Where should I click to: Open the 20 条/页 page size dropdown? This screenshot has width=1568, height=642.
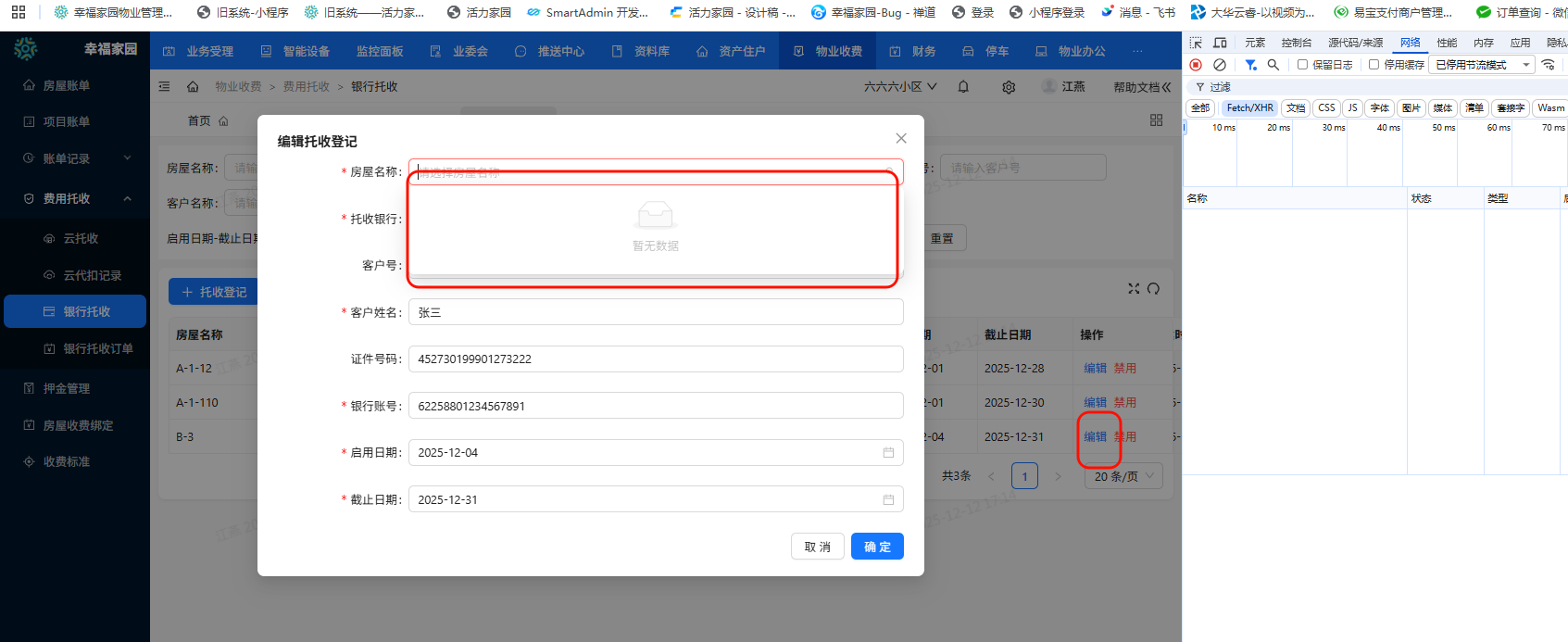1123,476
